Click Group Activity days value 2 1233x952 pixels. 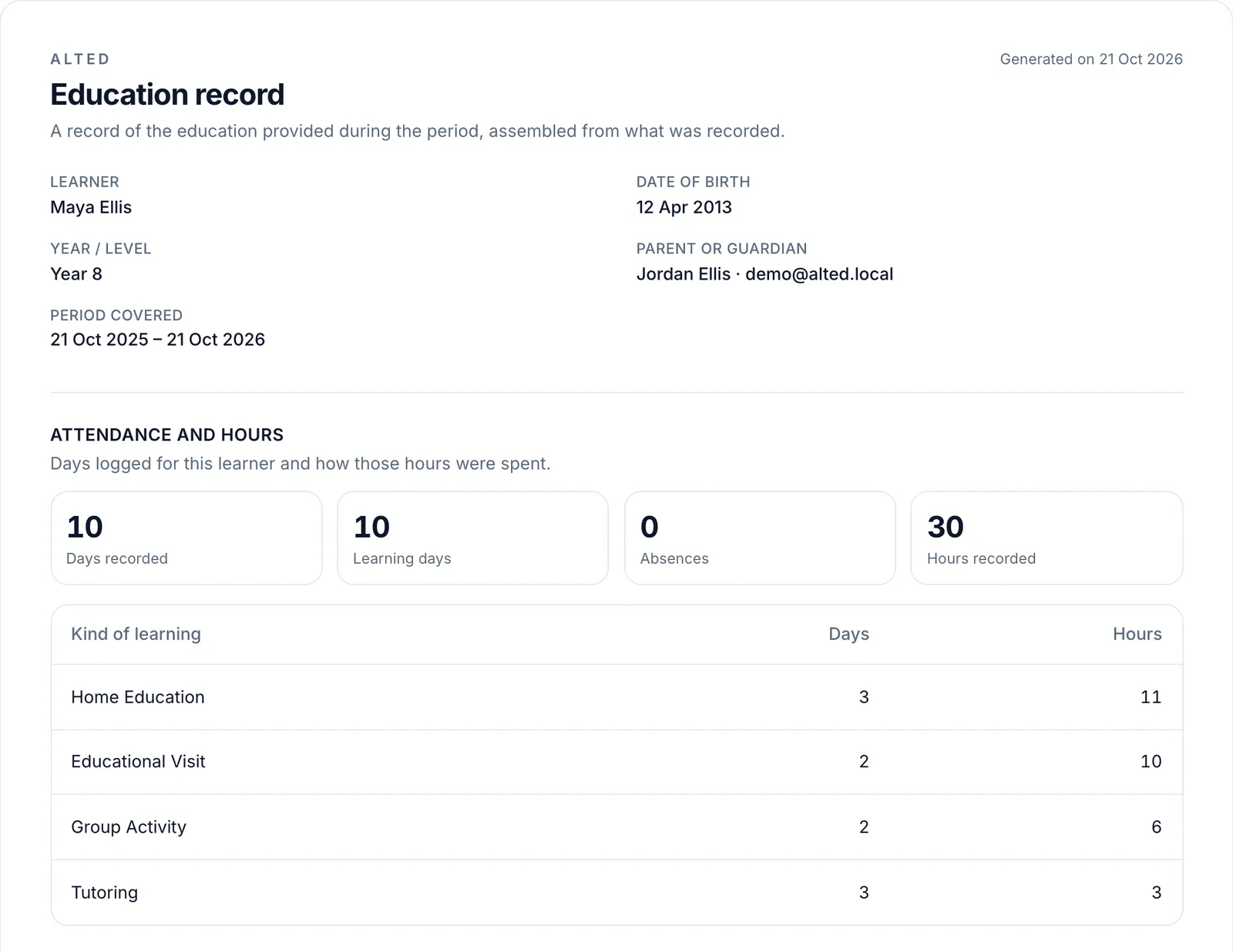click(x=864, y=827)
